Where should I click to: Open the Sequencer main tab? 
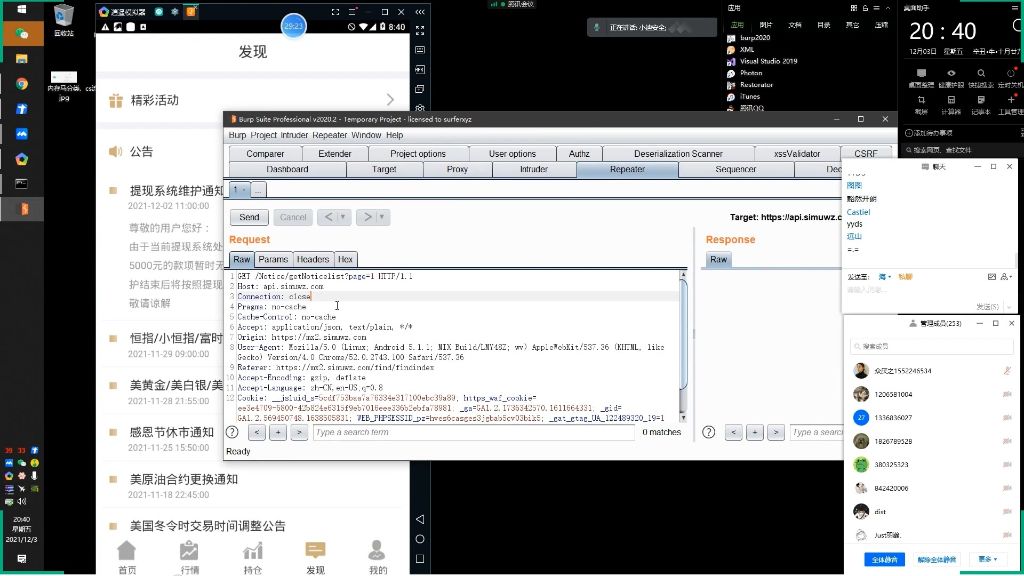pos(735,169)
